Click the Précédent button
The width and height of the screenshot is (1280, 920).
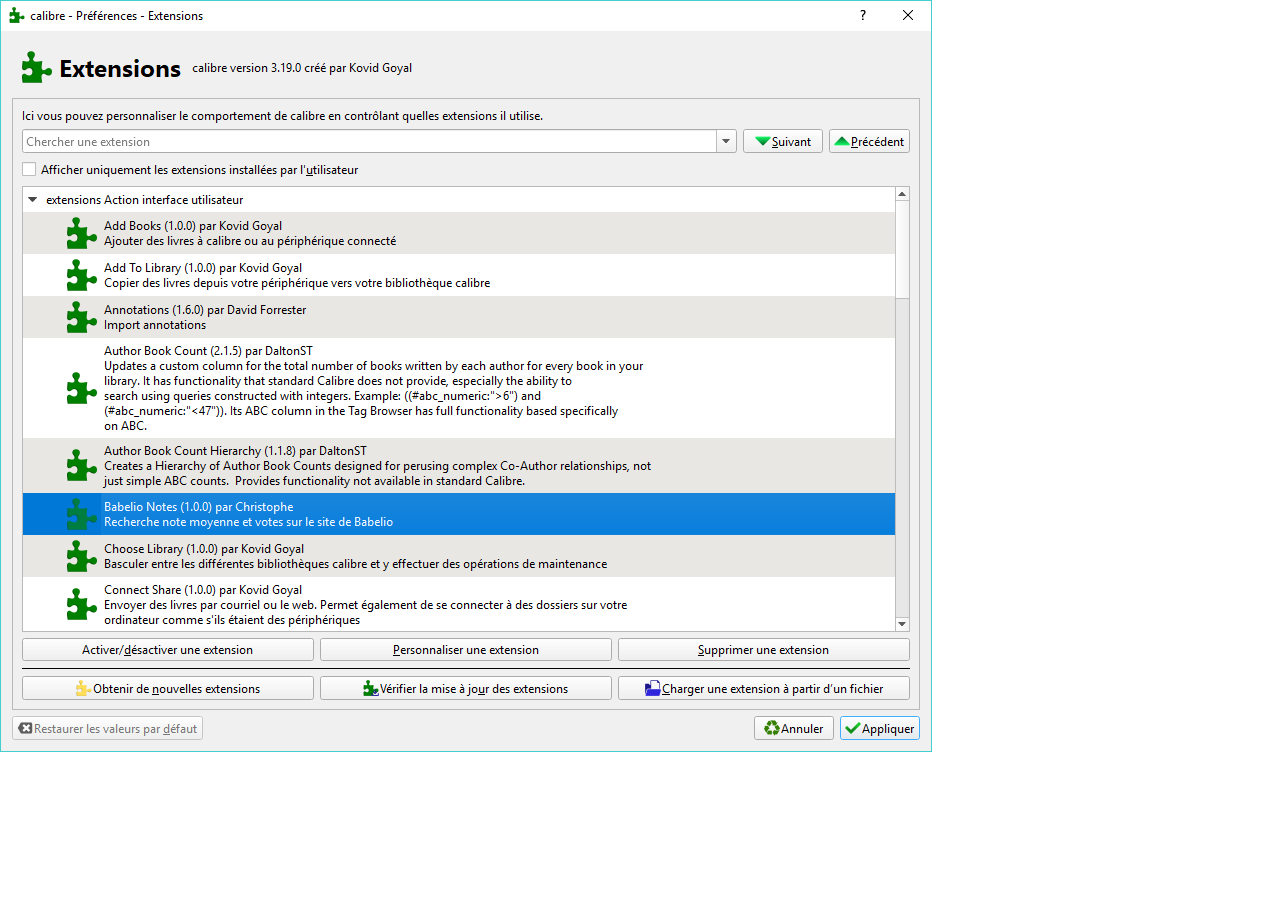click(869, 141)
